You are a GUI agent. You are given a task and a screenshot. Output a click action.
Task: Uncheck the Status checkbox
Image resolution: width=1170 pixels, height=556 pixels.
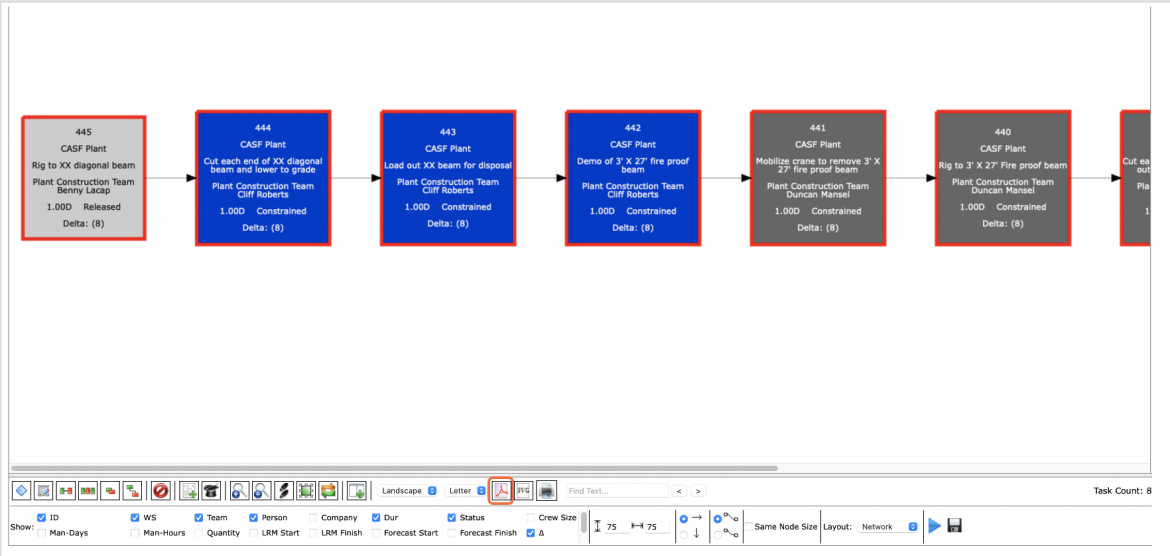[x=451, y=517]
